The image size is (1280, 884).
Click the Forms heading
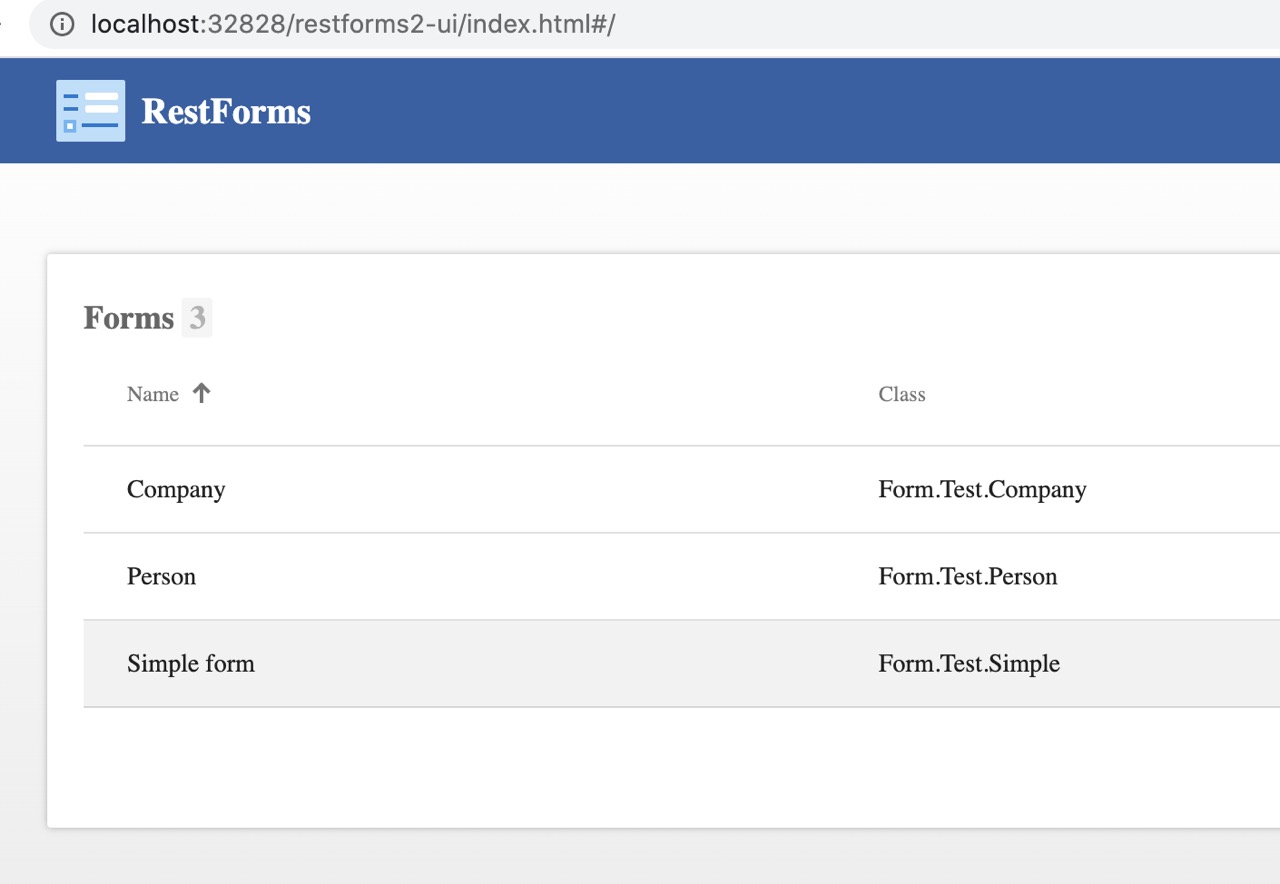(129, 318)
